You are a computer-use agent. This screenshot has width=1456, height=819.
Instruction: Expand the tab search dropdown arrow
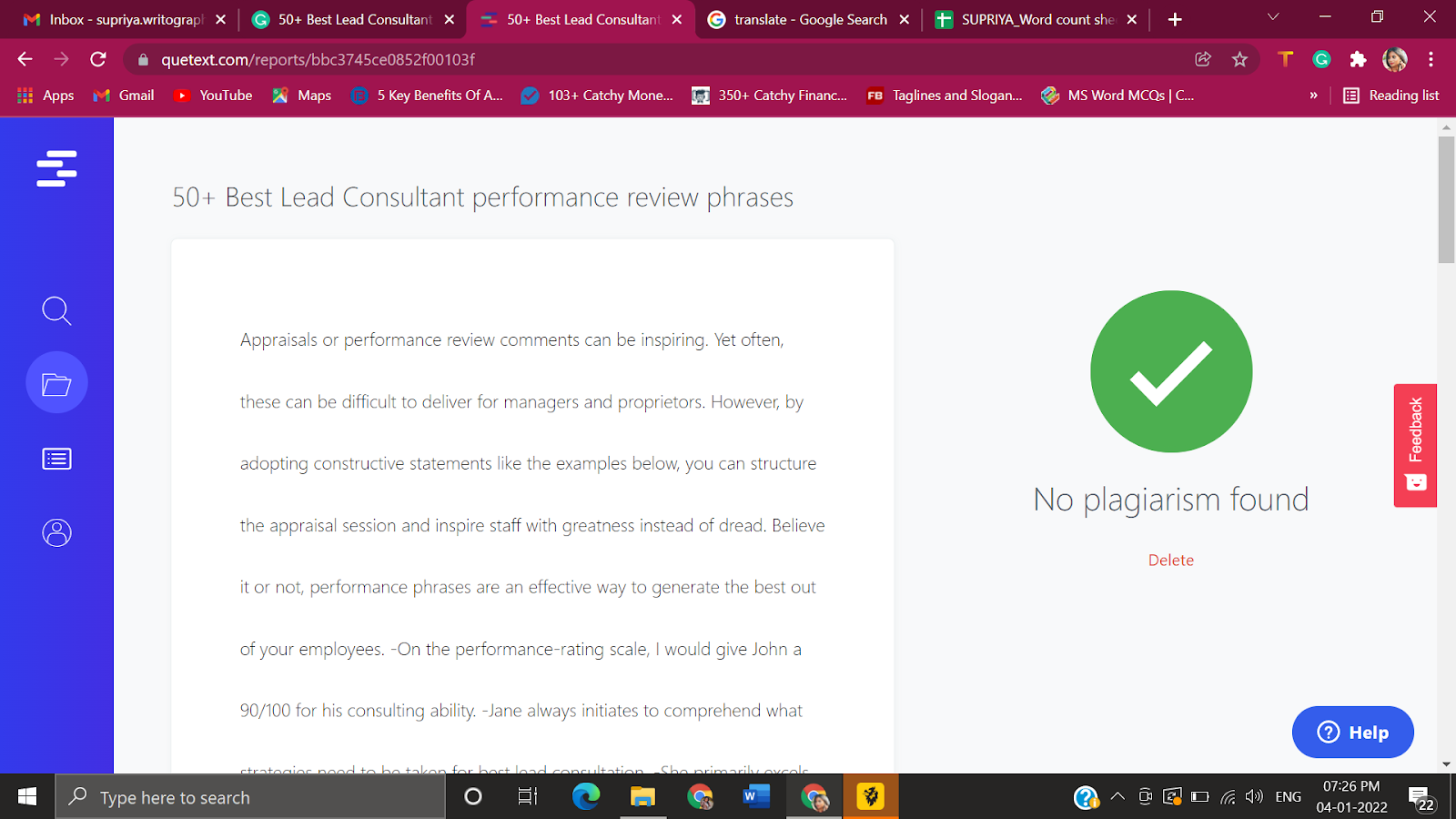click(1273, 16)
